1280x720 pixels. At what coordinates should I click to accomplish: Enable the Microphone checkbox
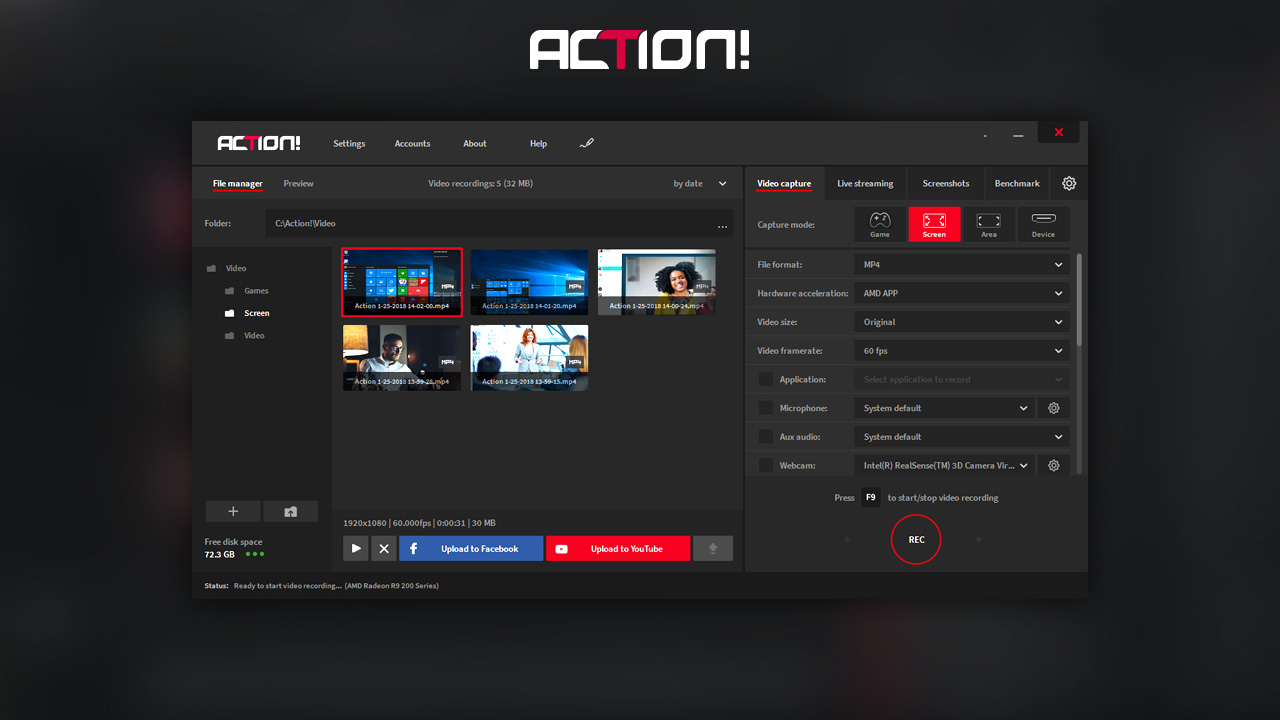[x=766, y=408]
